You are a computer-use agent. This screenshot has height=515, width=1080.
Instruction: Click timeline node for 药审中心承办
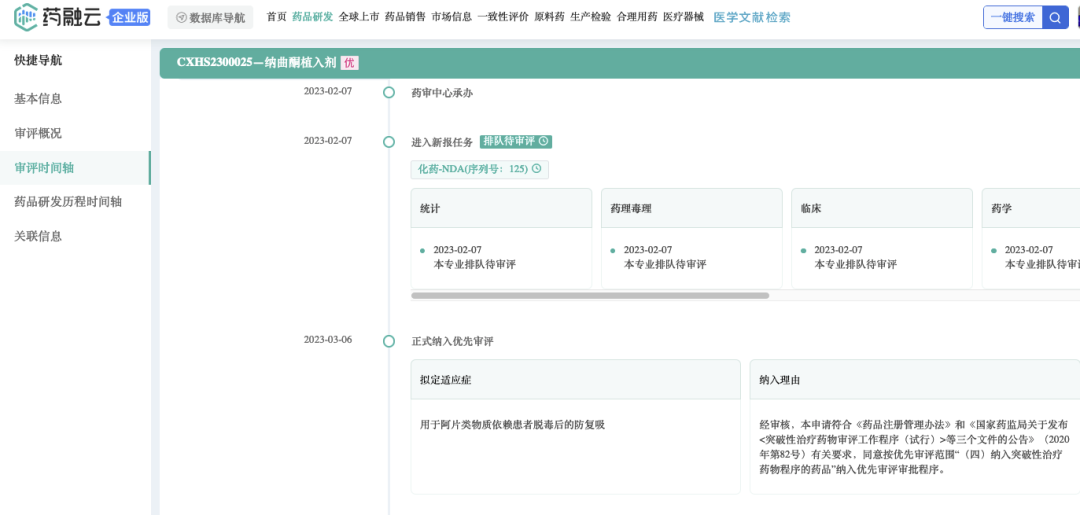[389, 93]
